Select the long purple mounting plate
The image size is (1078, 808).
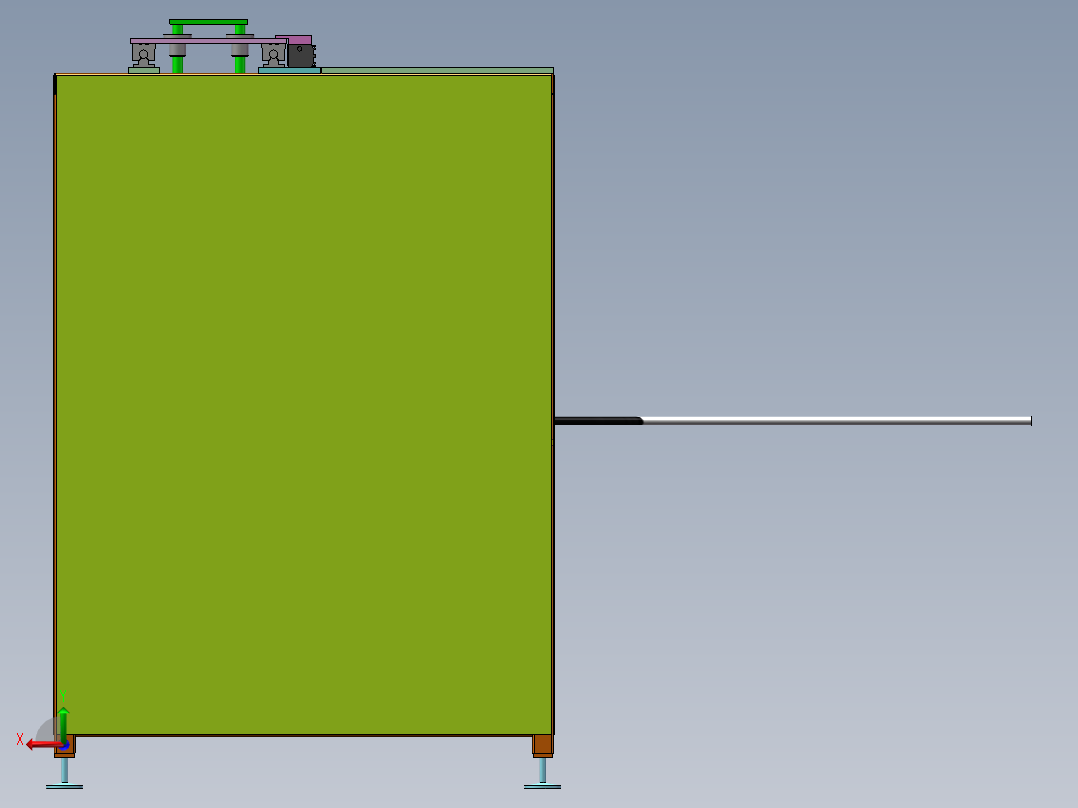209,41
